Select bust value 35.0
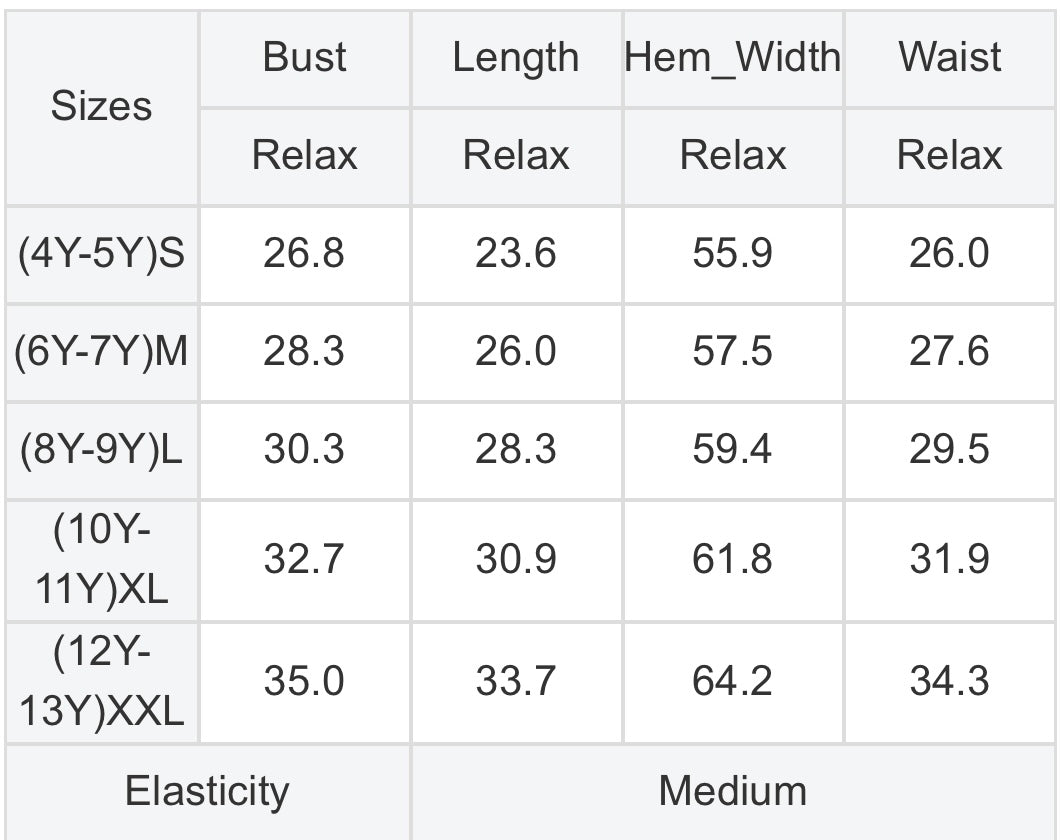Image resolution: width=1060 pixels, height=840 pixels. tap(304, 682)
